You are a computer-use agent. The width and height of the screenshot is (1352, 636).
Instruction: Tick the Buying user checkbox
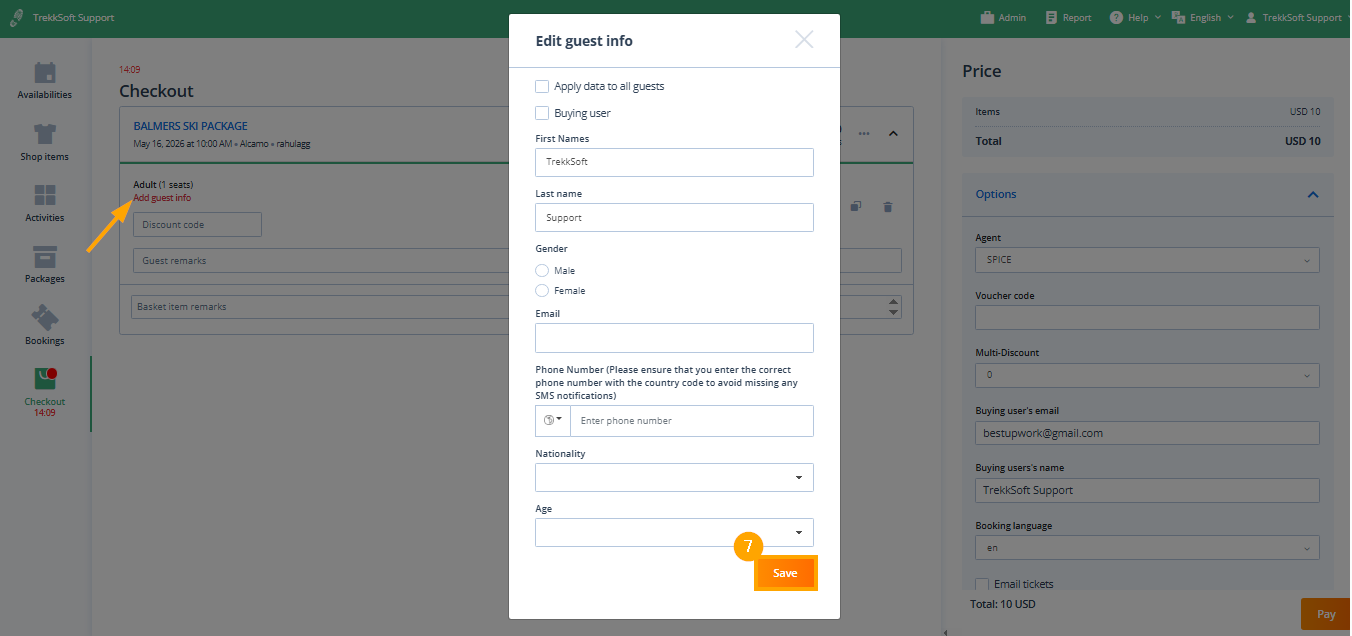coord(542,113)
